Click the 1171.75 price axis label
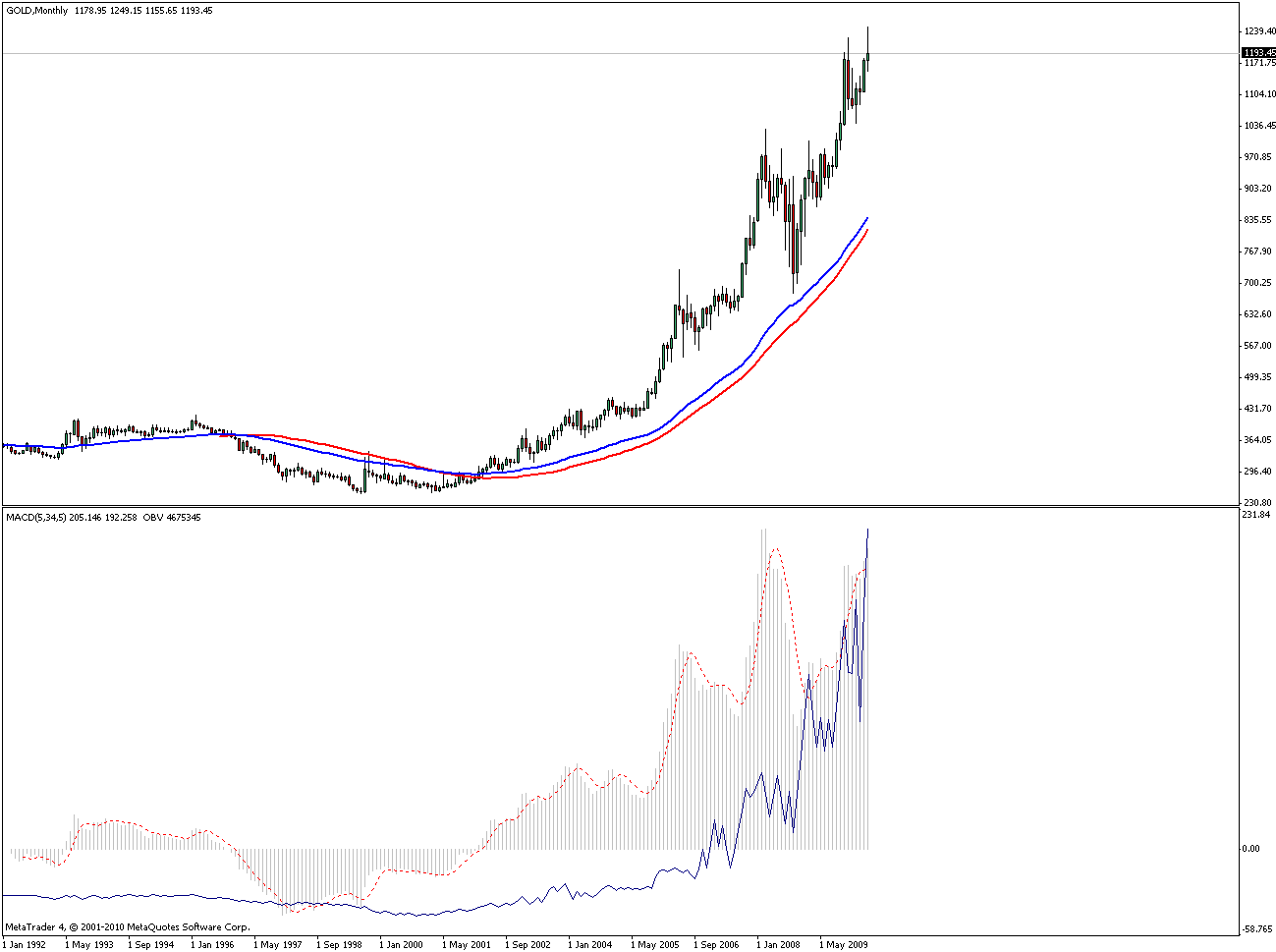The height and width of the screenshot is (952, 1276). (x=1259, y=63)
